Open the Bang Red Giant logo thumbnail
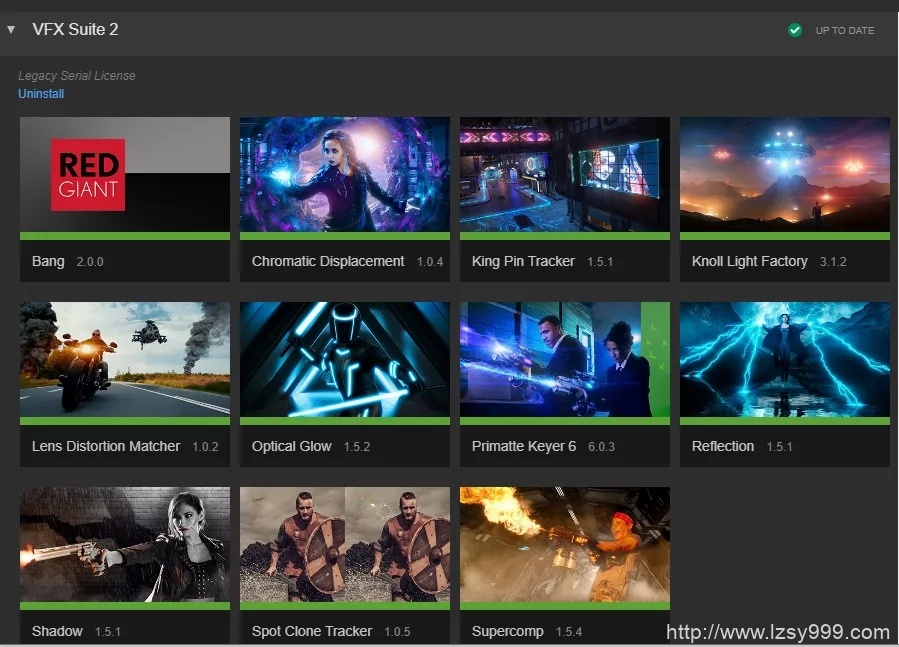 pos(124,175)
